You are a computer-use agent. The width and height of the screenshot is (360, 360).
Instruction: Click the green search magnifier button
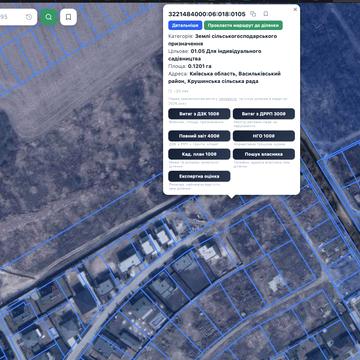coord(49,17)
